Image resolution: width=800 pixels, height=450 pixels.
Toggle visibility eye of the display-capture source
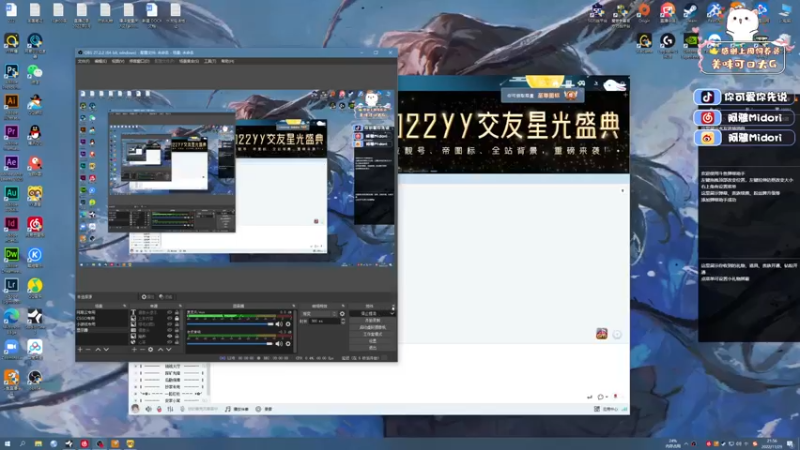click(169, 330)
